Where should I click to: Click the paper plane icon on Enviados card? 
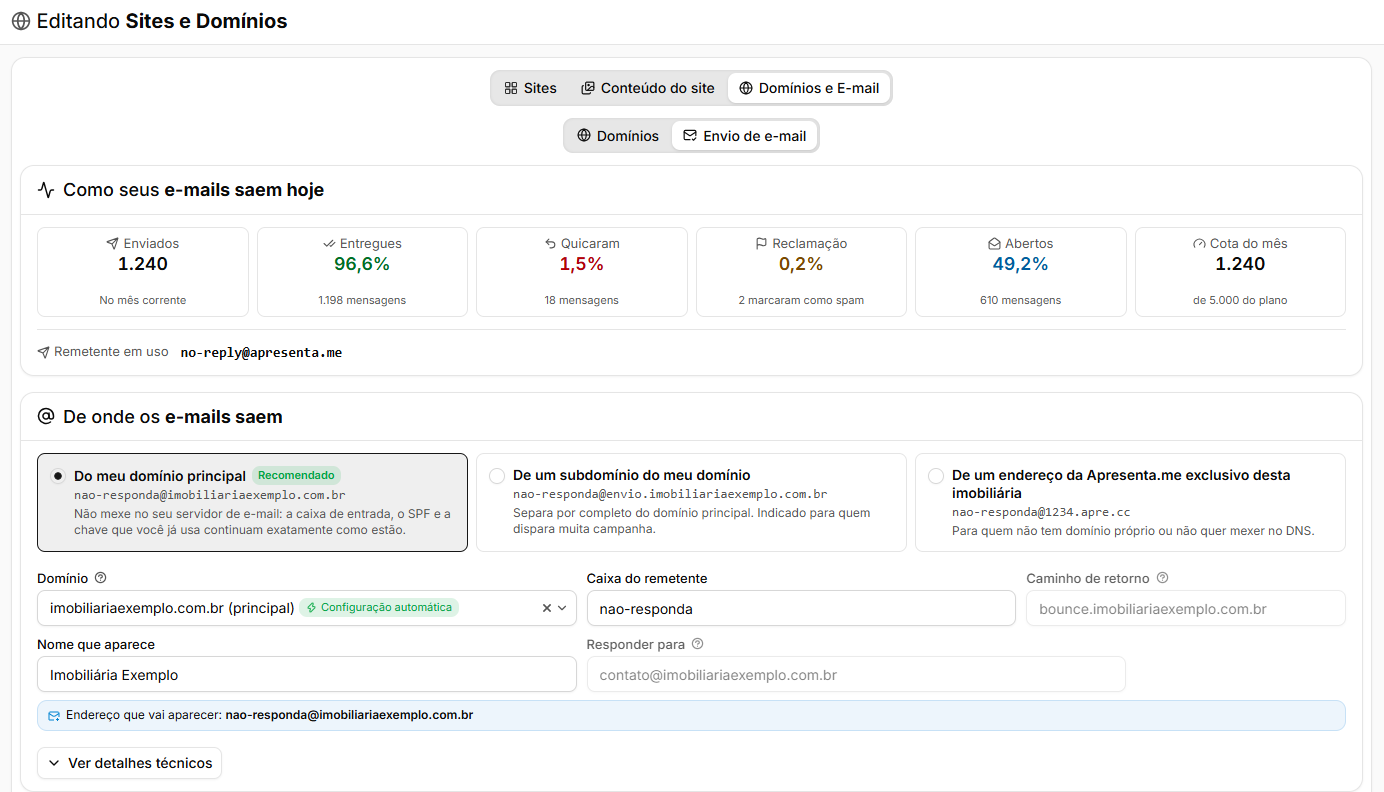tap(112, 243)
